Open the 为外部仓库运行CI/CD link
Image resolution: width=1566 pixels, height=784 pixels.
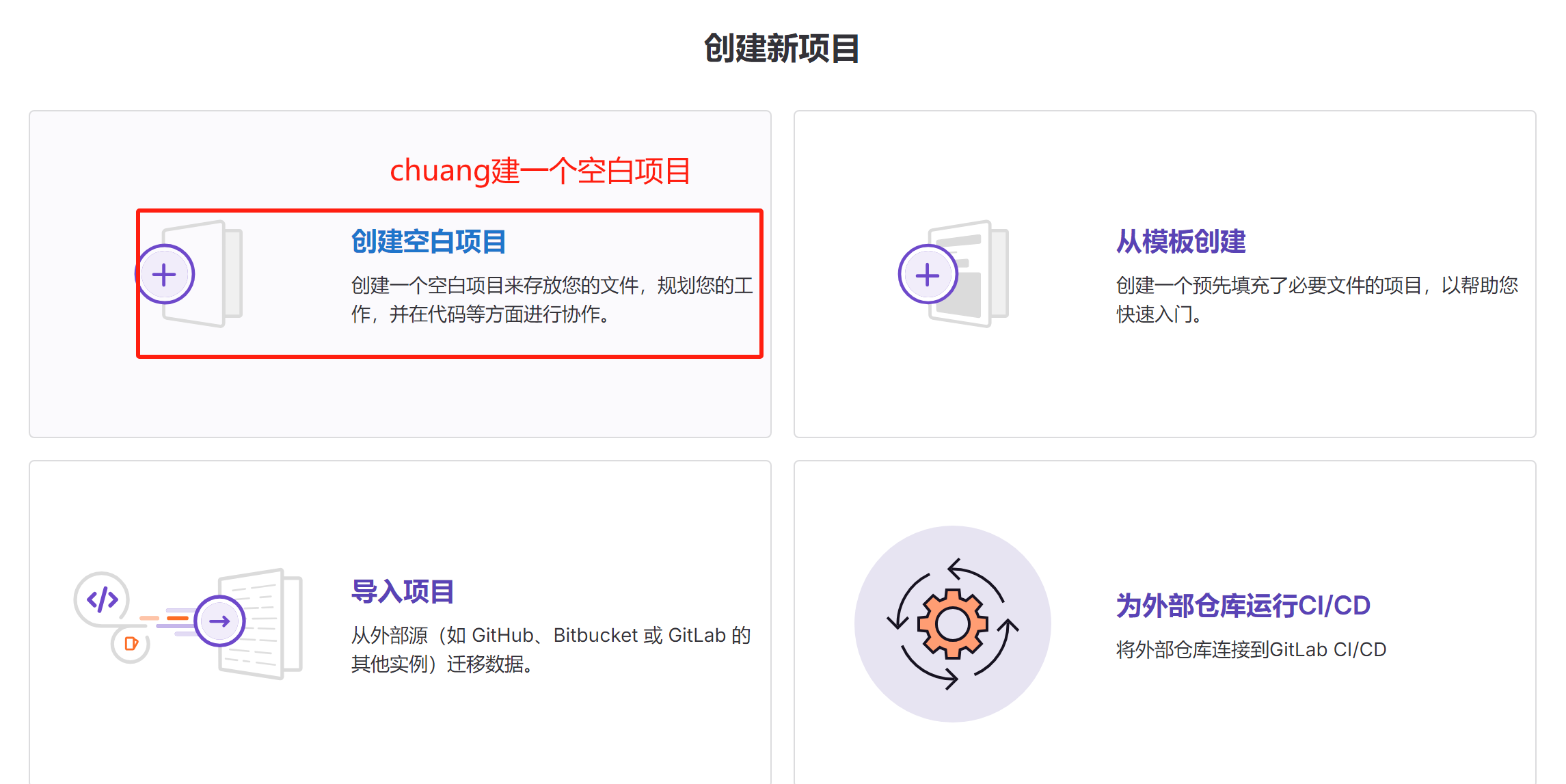(x=1243, y=606)
